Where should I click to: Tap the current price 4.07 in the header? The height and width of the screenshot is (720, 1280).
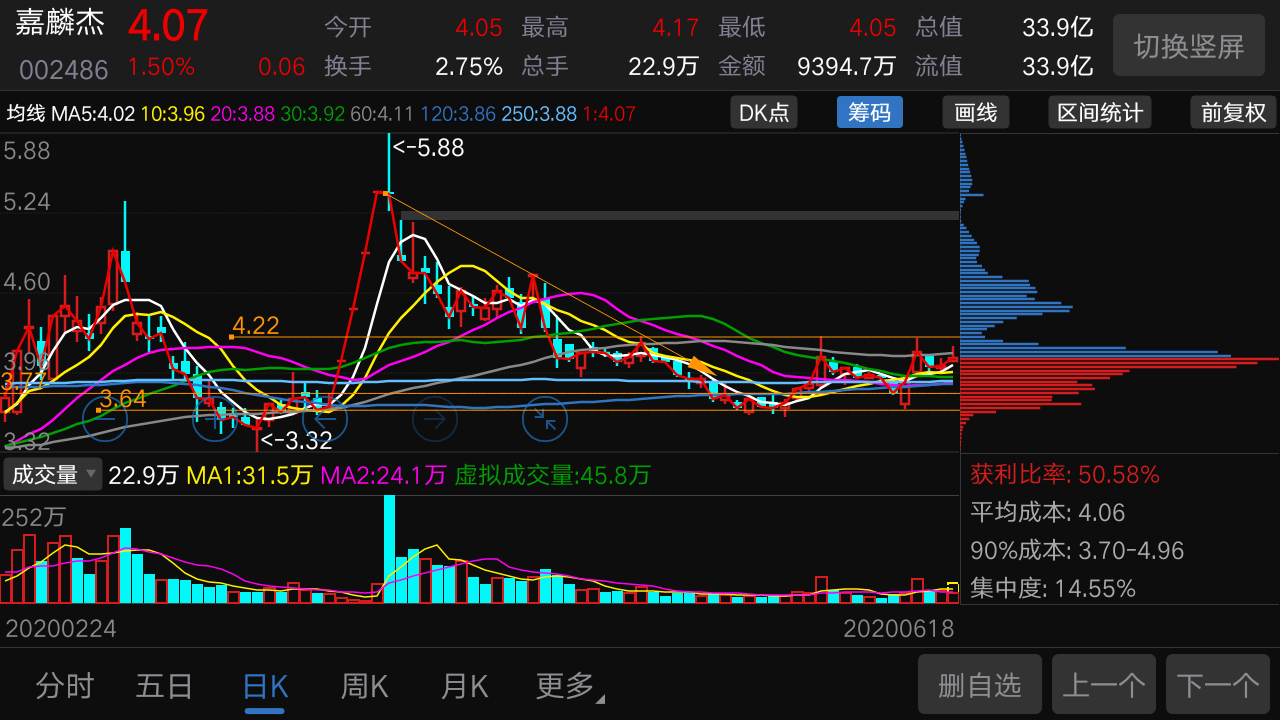point(168,26)
